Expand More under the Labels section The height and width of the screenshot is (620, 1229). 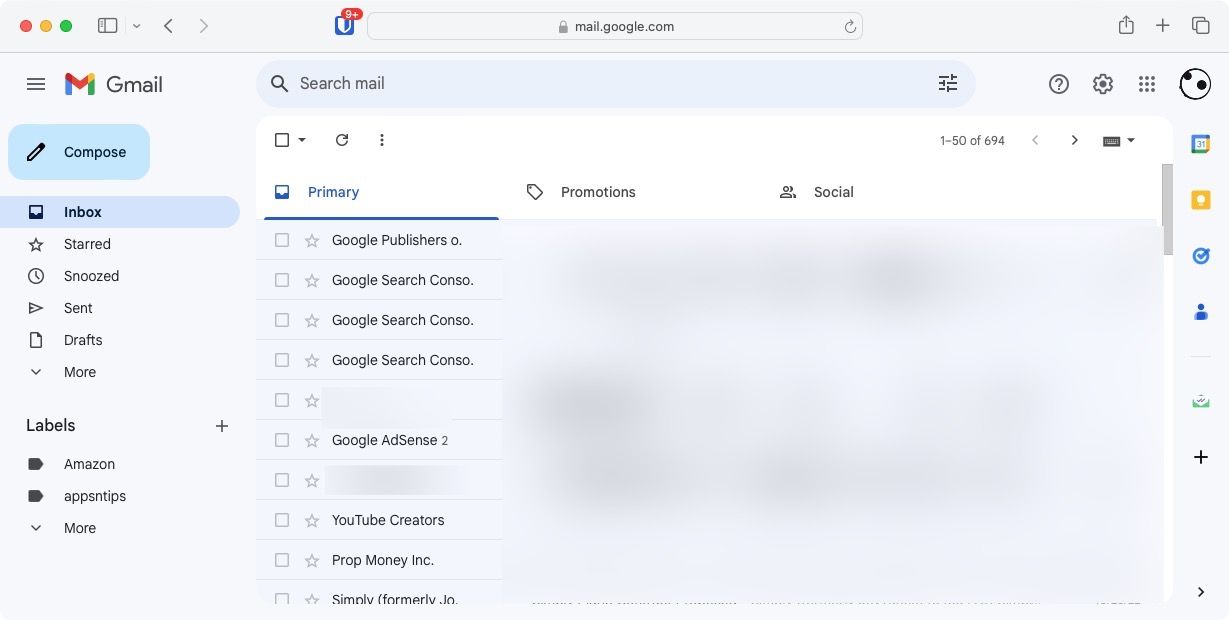[80, 528]
